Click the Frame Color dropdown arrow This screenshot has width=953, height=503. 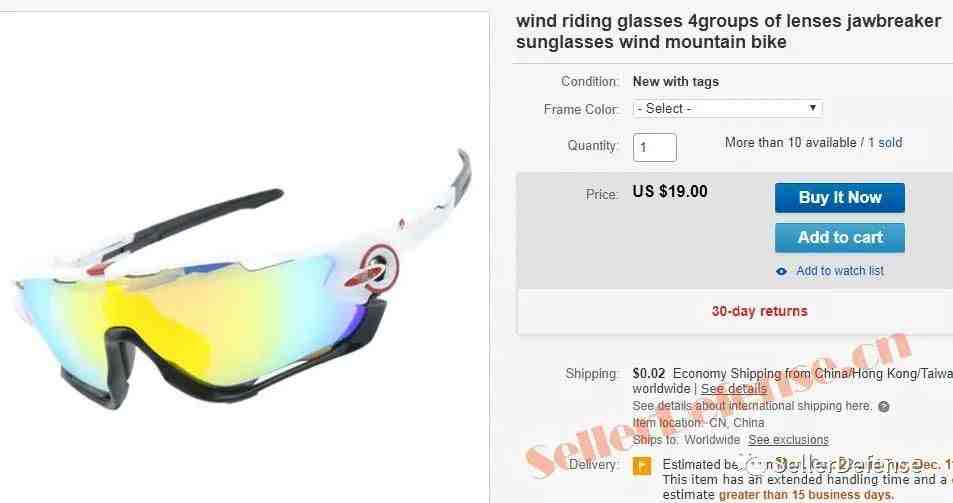click(813, 108)
